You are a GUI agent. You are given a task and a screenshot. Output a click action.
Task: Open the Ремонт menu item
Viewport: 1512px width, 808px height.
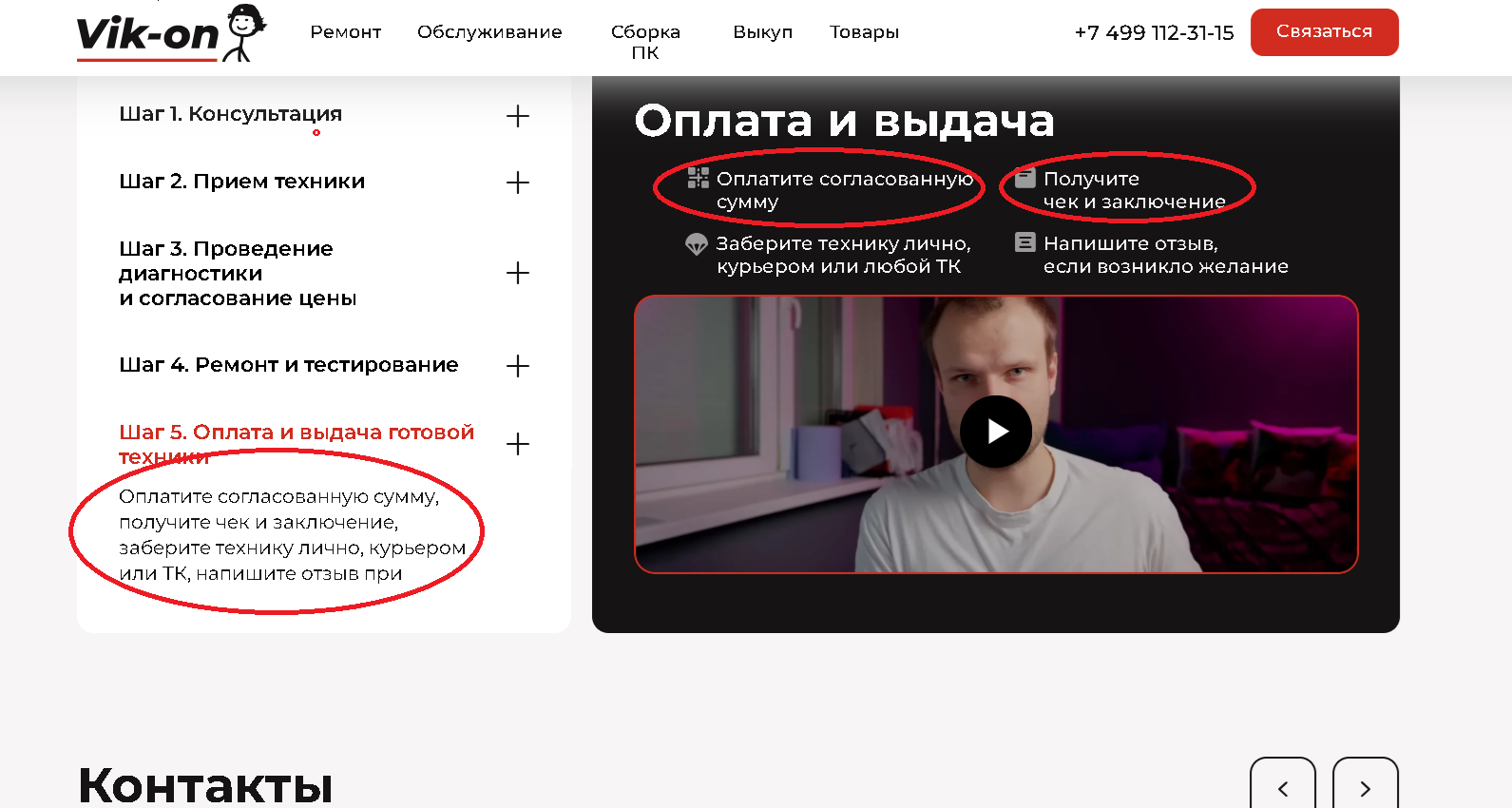tap(345, 32)
